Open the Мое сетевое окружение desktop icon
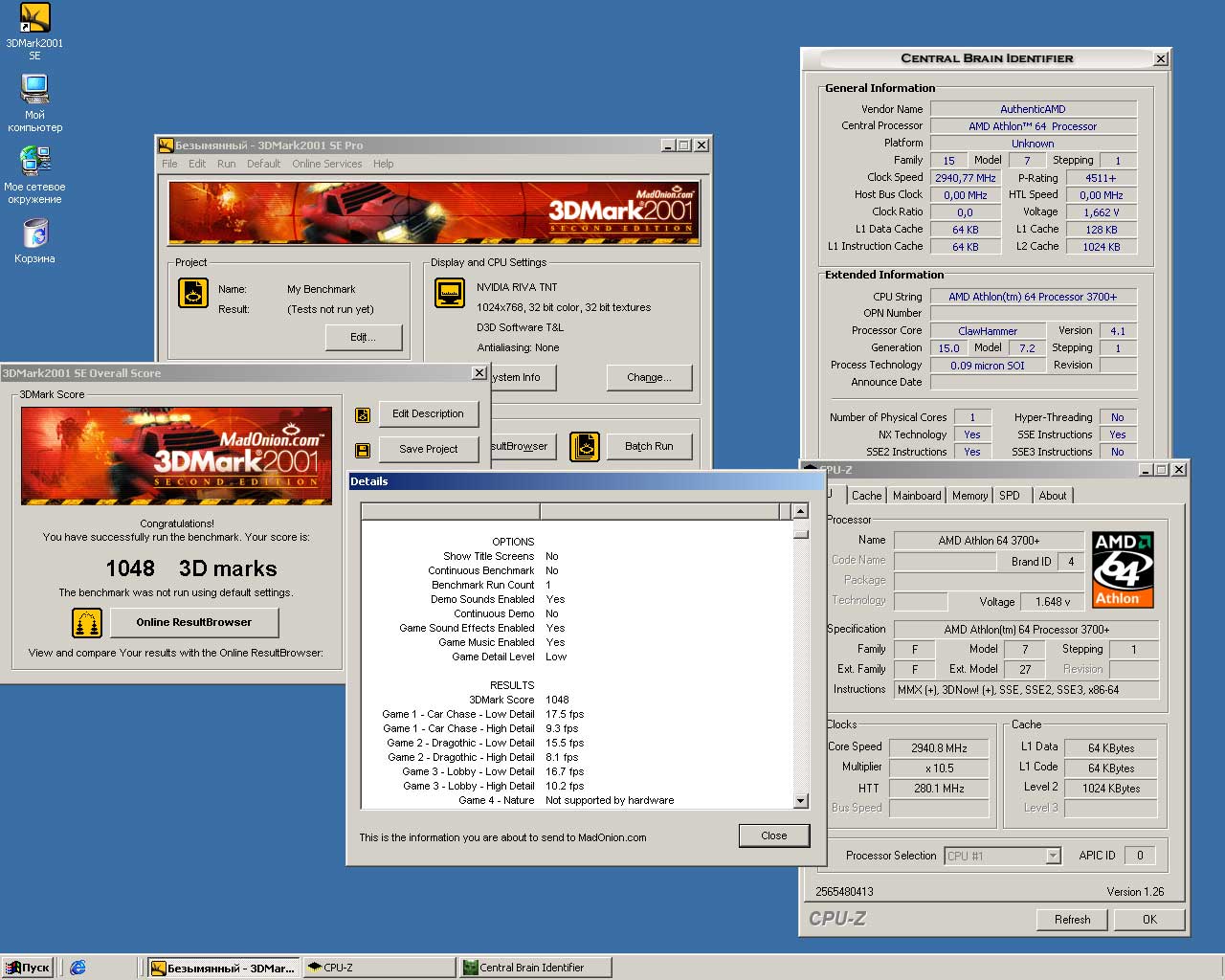 click(x=34, y=175)
